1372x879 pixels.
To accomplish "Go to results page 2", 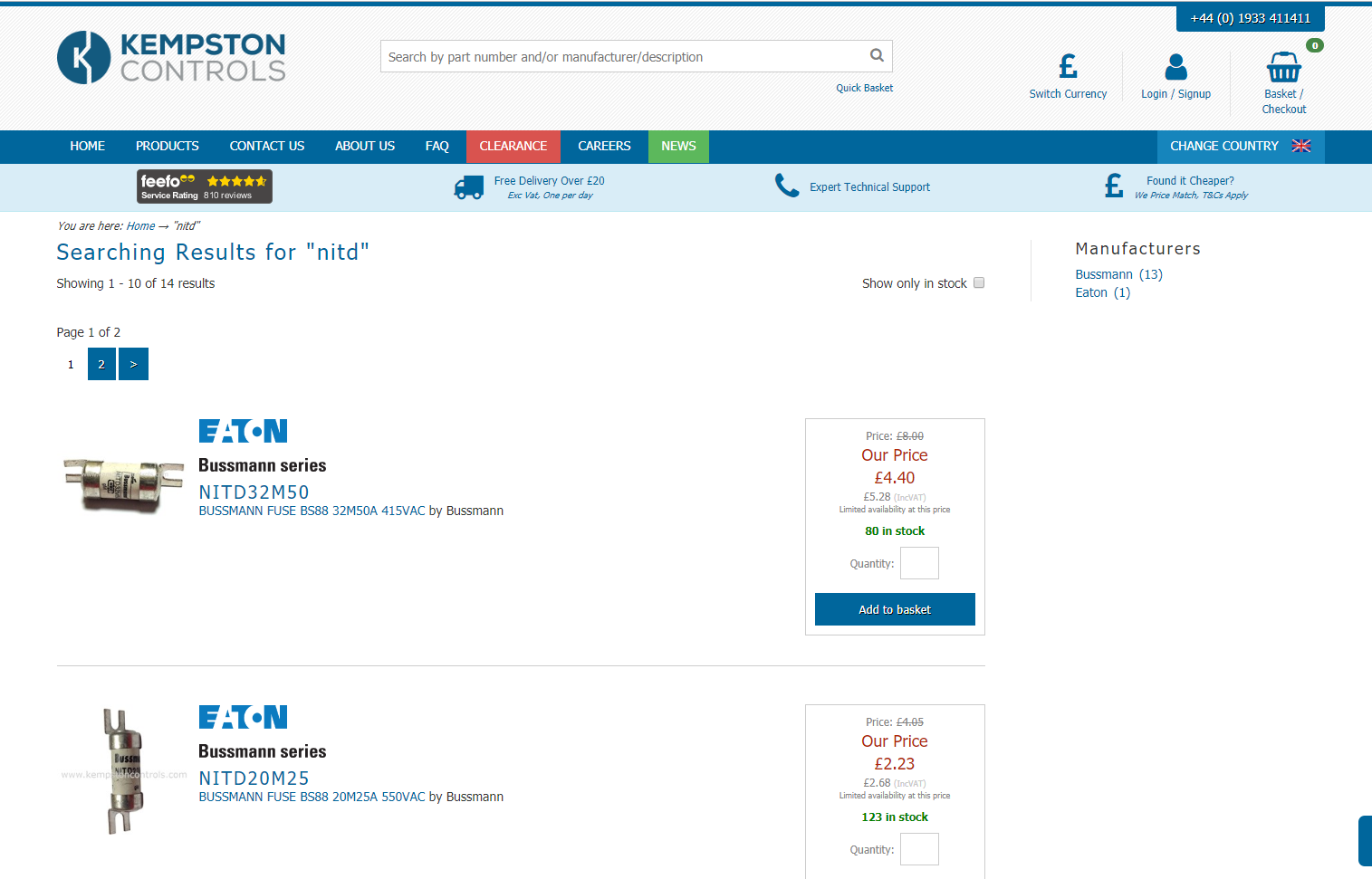I will pos(101,364).
